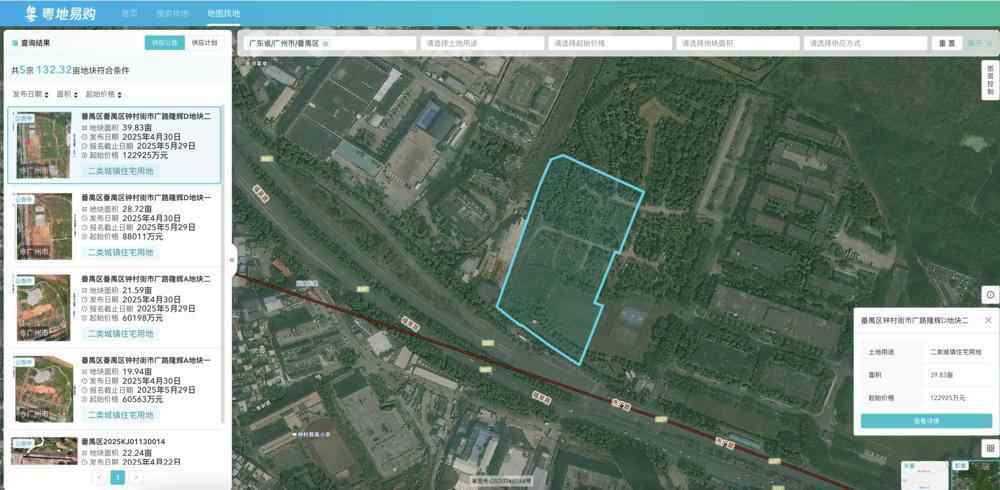This screenshot has height=490, width=1000.
Task: Collapse the left results panel handle
Action: (232, 259)
